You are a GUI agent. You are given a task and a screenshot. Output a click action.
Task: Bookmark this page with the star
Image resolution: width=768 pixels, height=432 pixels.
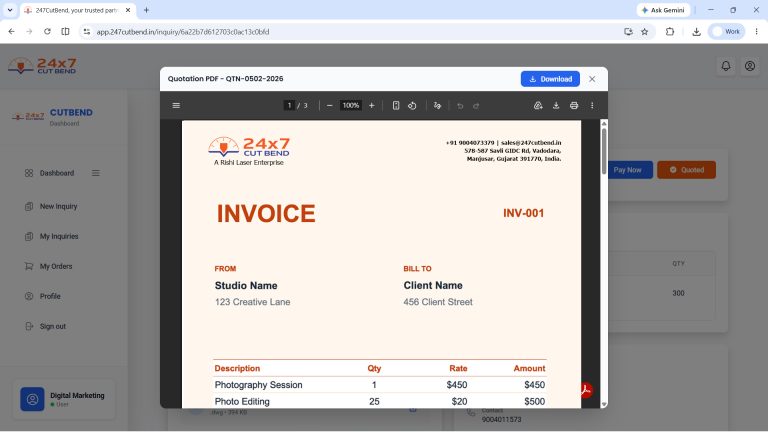[x=645, y=31]
